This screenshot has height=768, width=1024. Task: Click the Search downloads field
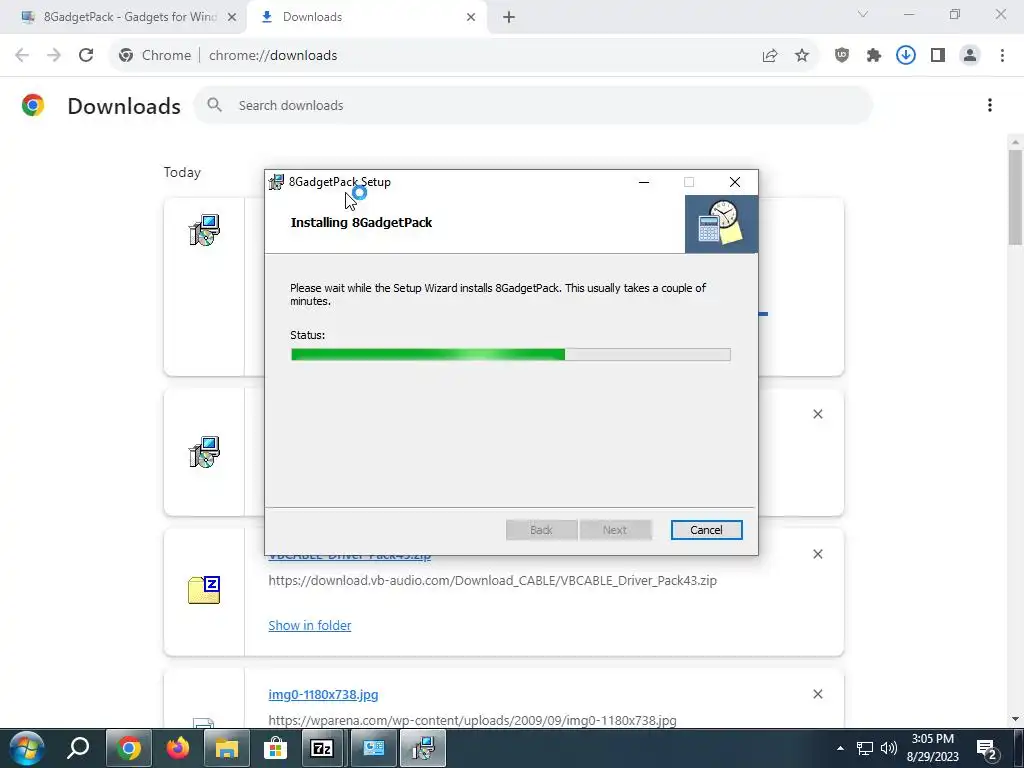click(x=533, y=105)
